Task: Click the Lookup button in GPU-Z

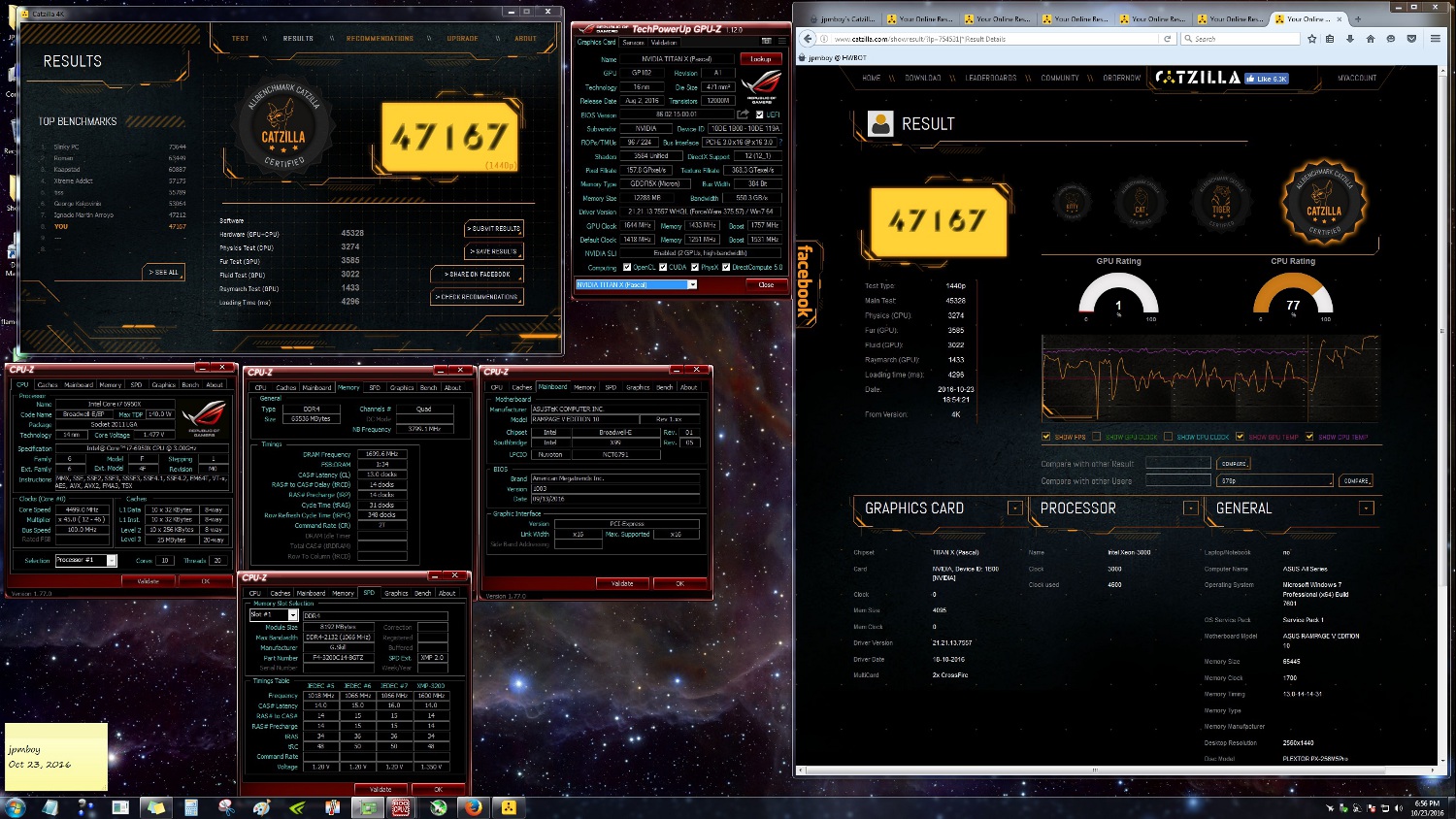Action: click(x=761, y=59)
